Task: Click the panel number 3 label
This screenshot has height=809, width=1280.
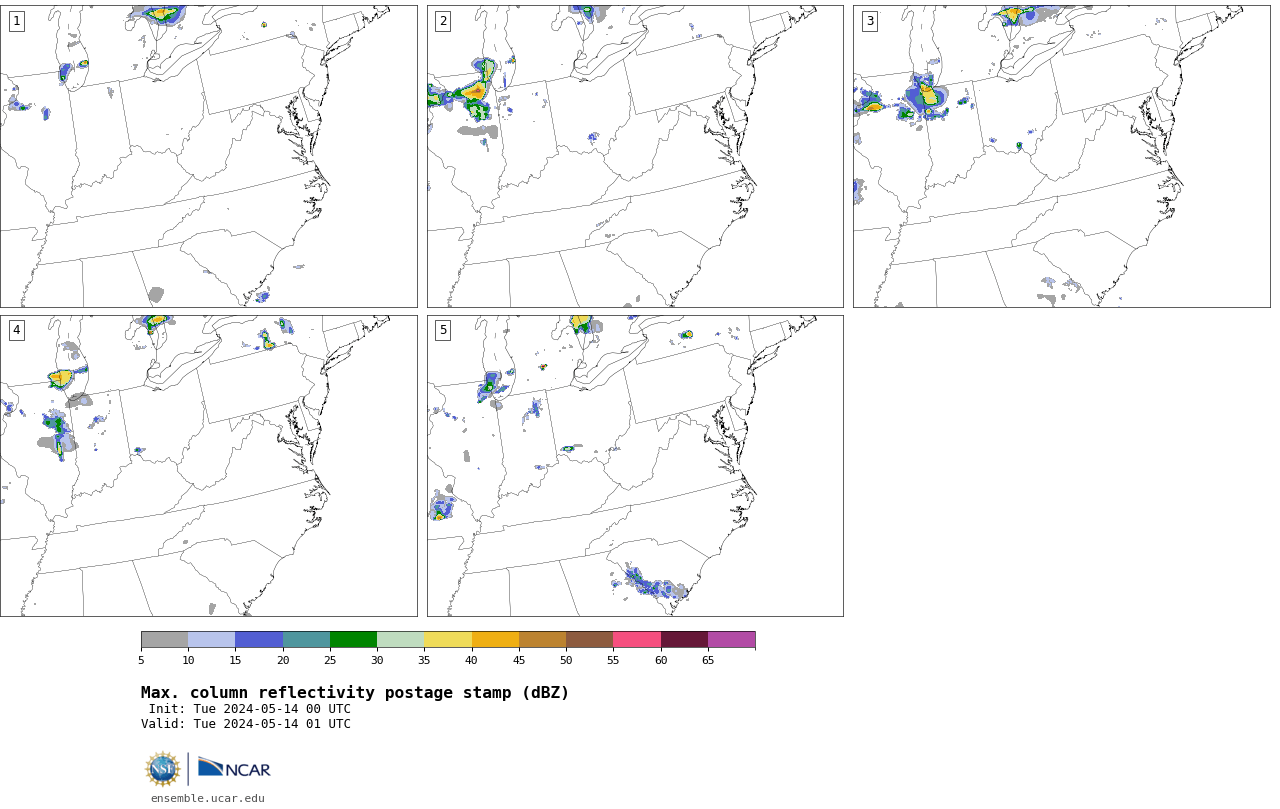Action: click(869, 21)
